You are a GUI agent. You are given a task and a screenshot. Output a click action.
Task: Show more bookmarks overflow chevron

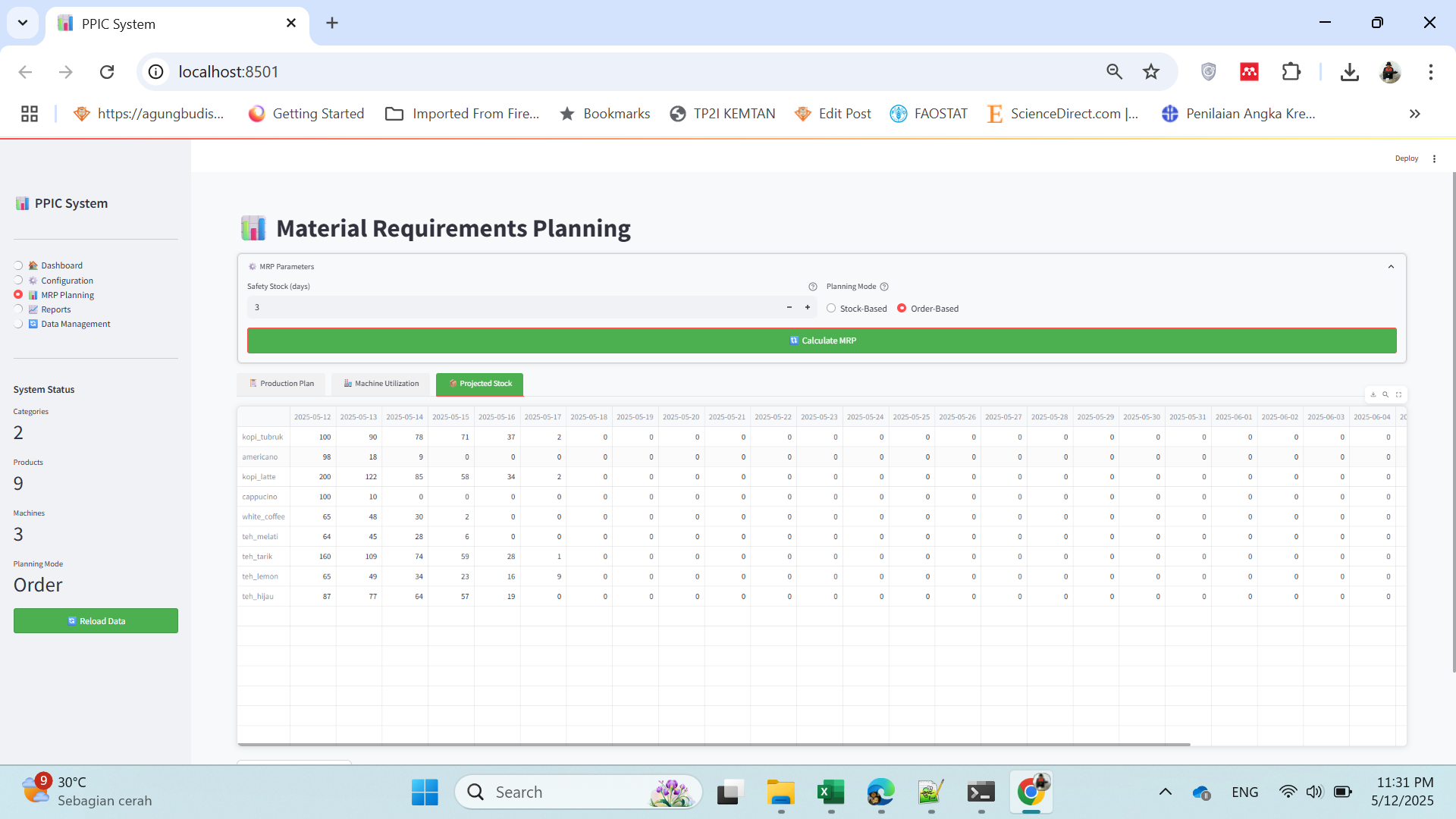tap(1414, 114)
